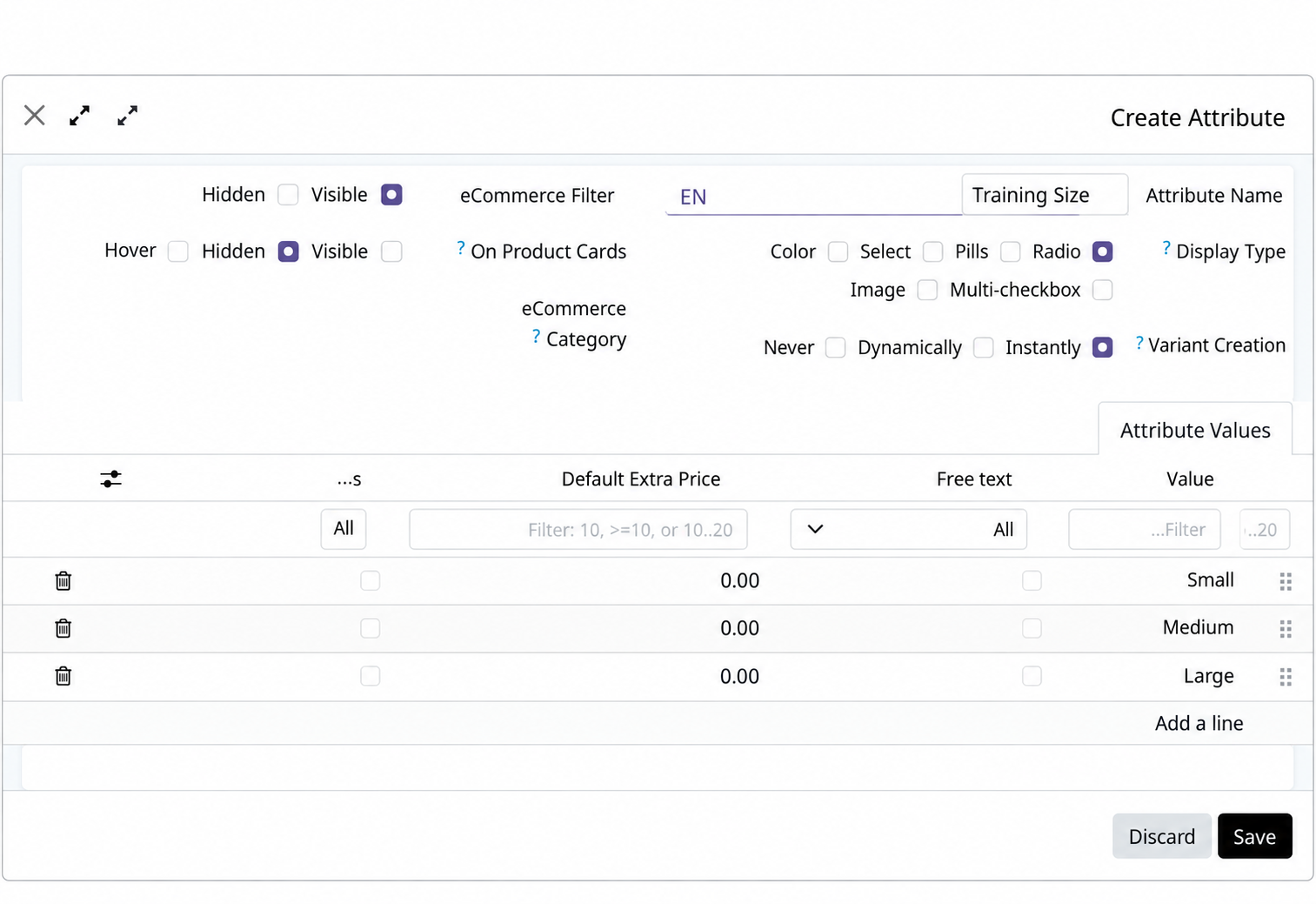Select Image display type
This screenshot has height=904, width=1316.
[927, 290]
